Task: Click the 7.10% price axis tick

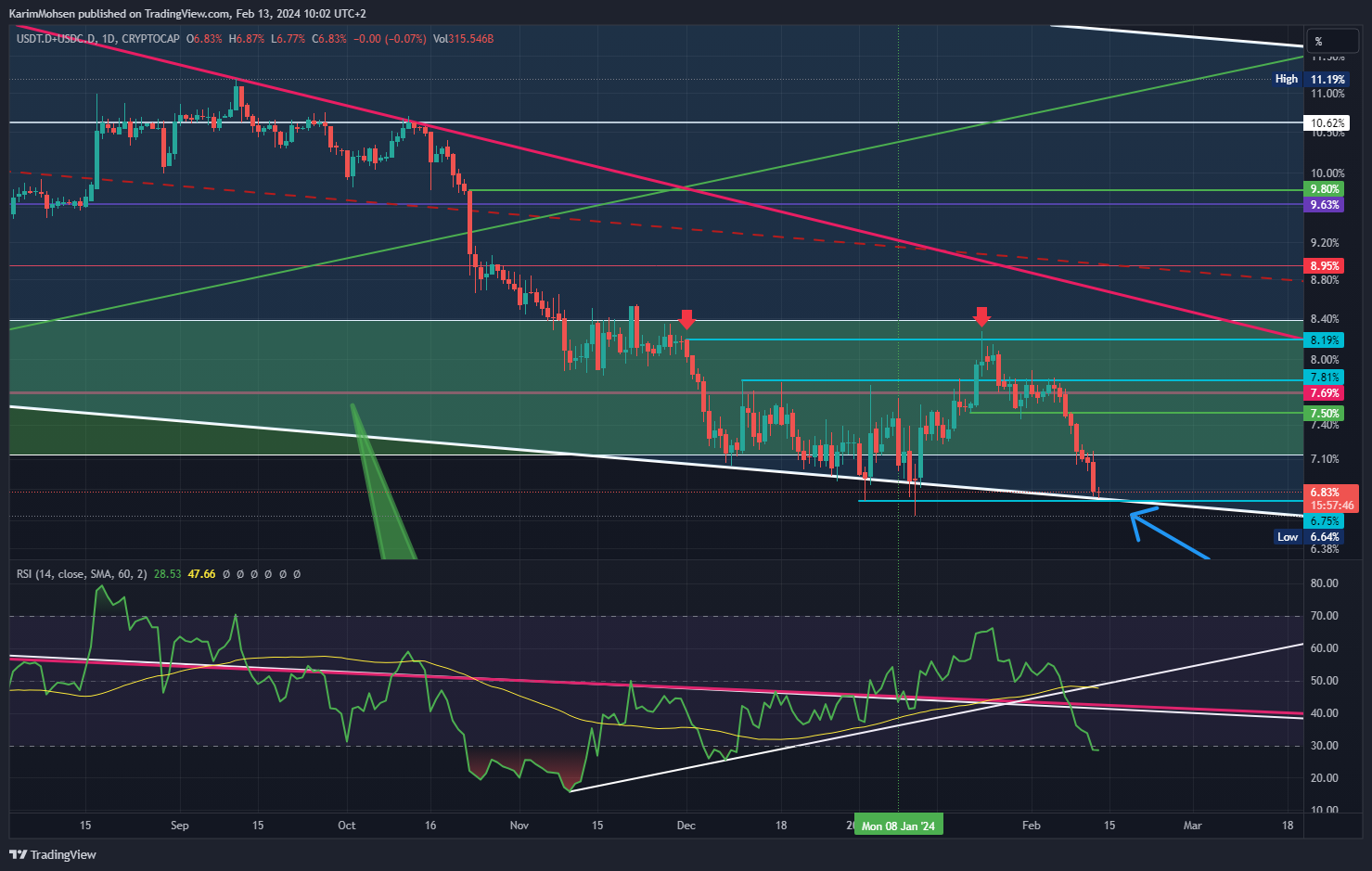Action: tap(1325, 459)
